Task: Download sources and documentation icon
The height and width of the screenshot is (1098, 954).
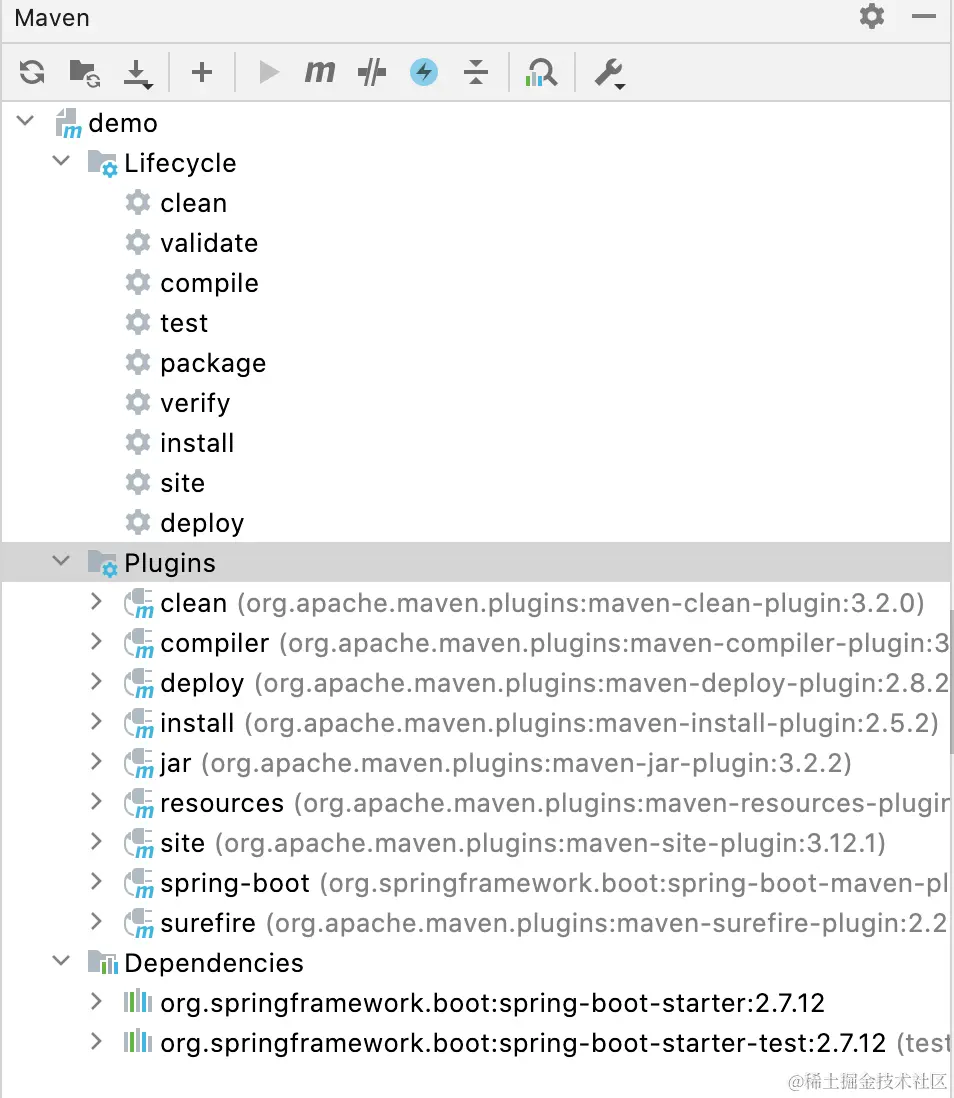Action: click(x=137, y=74)
